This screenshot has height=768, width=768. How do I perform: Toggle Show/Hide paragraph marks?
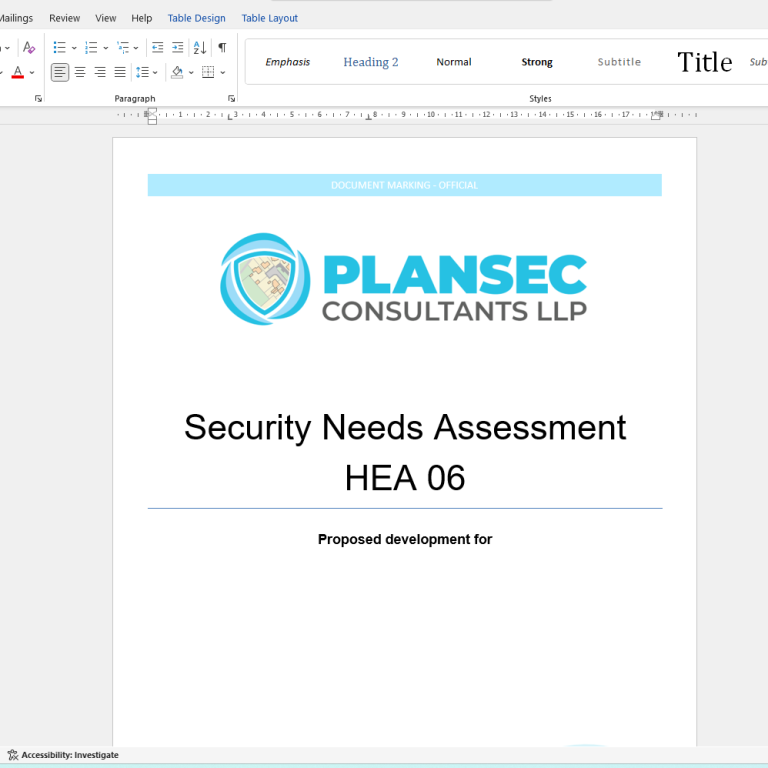click(222, 48)
